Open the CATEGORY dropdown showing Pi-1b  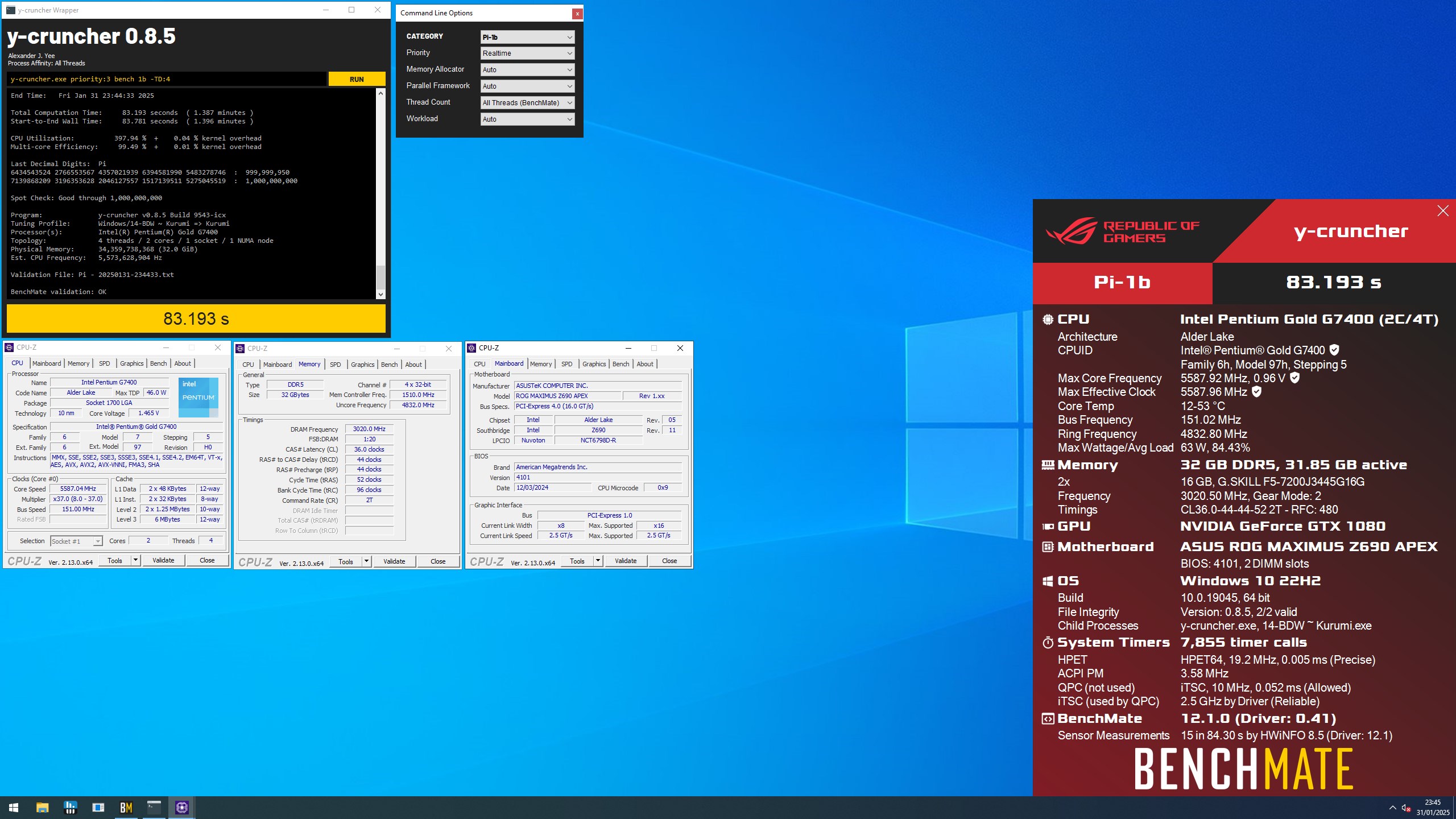[x=527, y=37]
